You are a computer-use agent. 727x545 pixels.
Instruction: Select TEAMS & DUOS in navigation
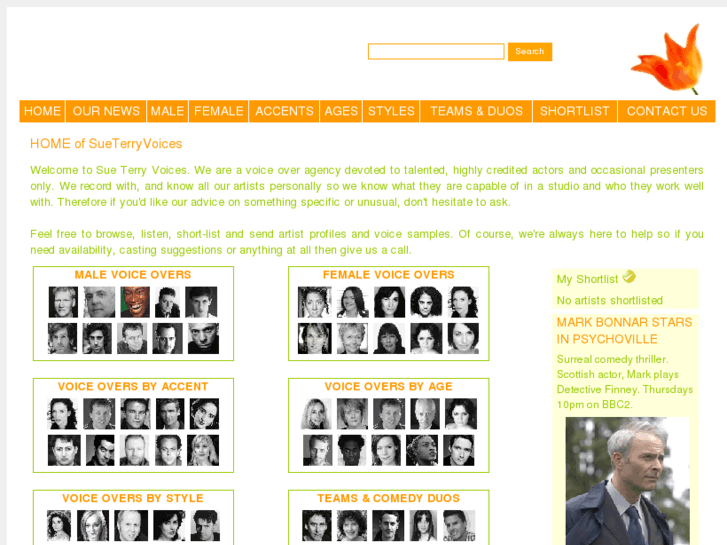[476, 111]
